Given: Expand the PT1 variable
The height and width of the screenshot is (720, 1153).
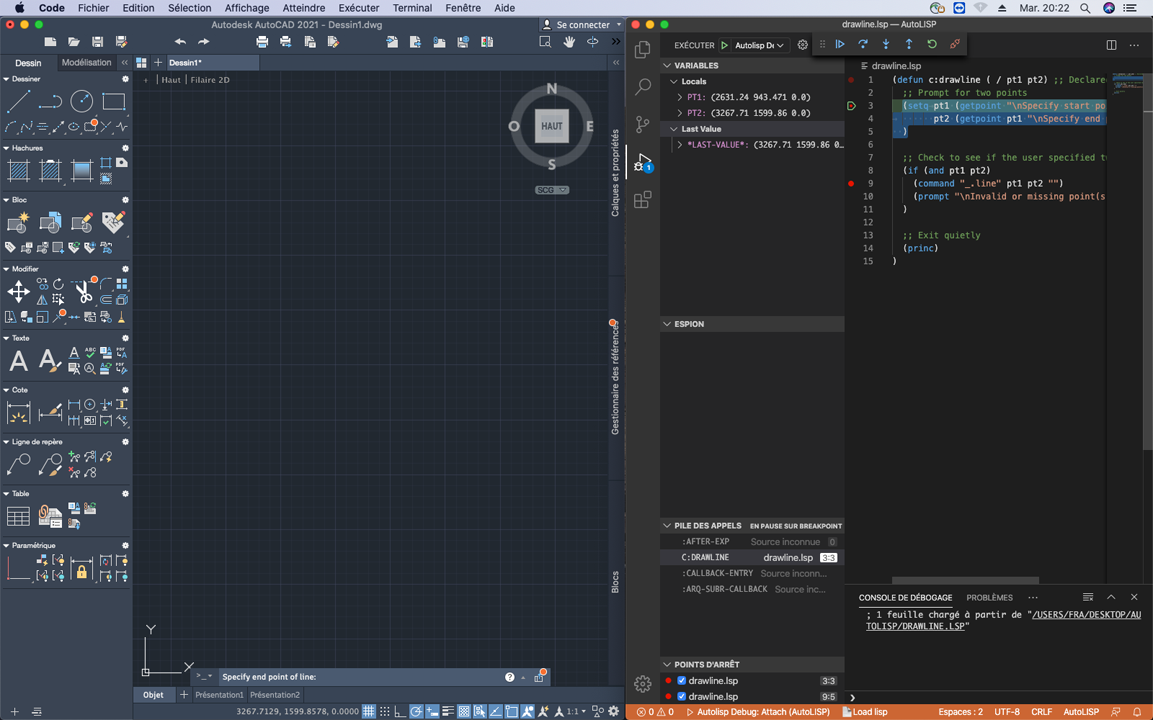Looking at the screenshot, I should click(679, 97).
